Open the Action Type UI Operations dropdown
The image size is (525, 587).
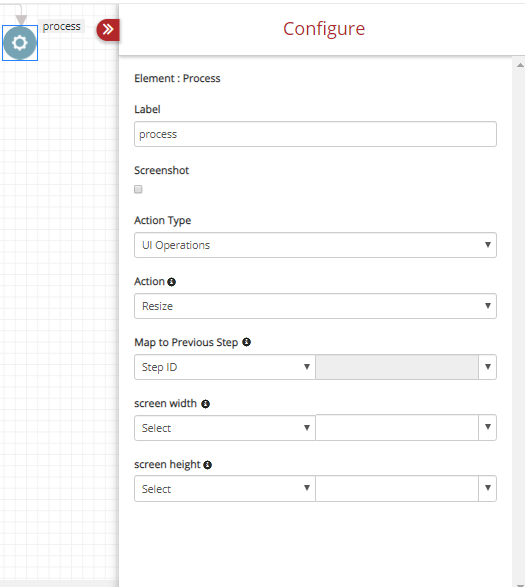point(315,245)
